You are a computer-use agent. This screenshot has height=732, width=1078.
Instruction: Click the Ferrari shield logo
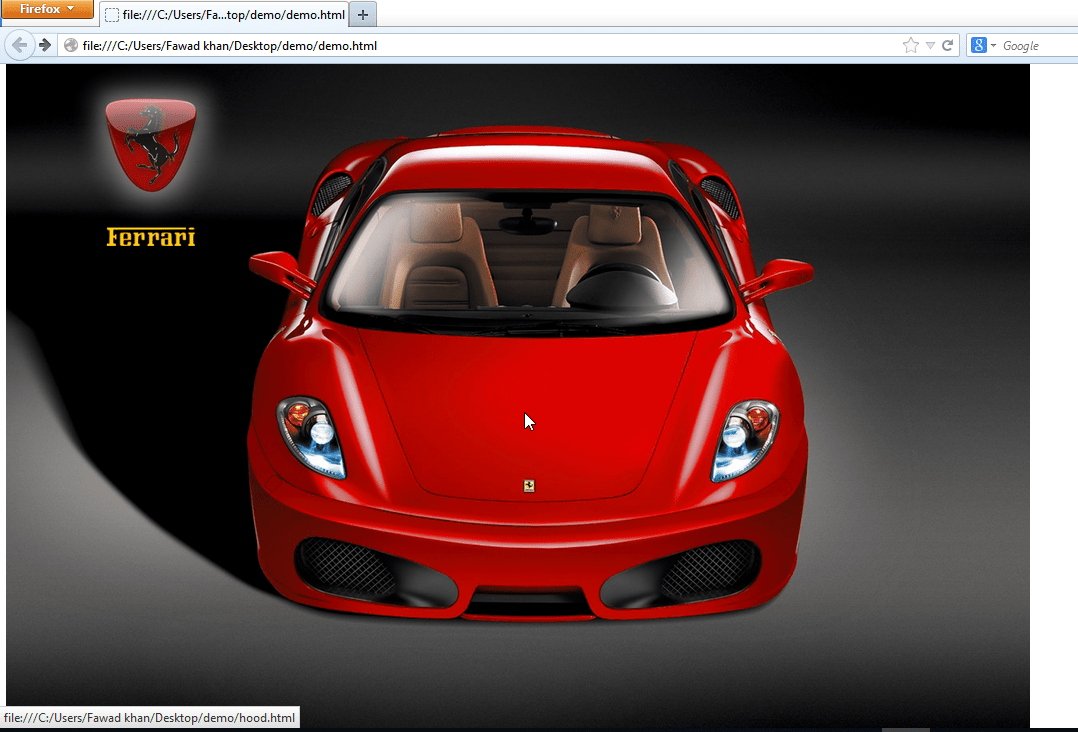coord(151,145)
